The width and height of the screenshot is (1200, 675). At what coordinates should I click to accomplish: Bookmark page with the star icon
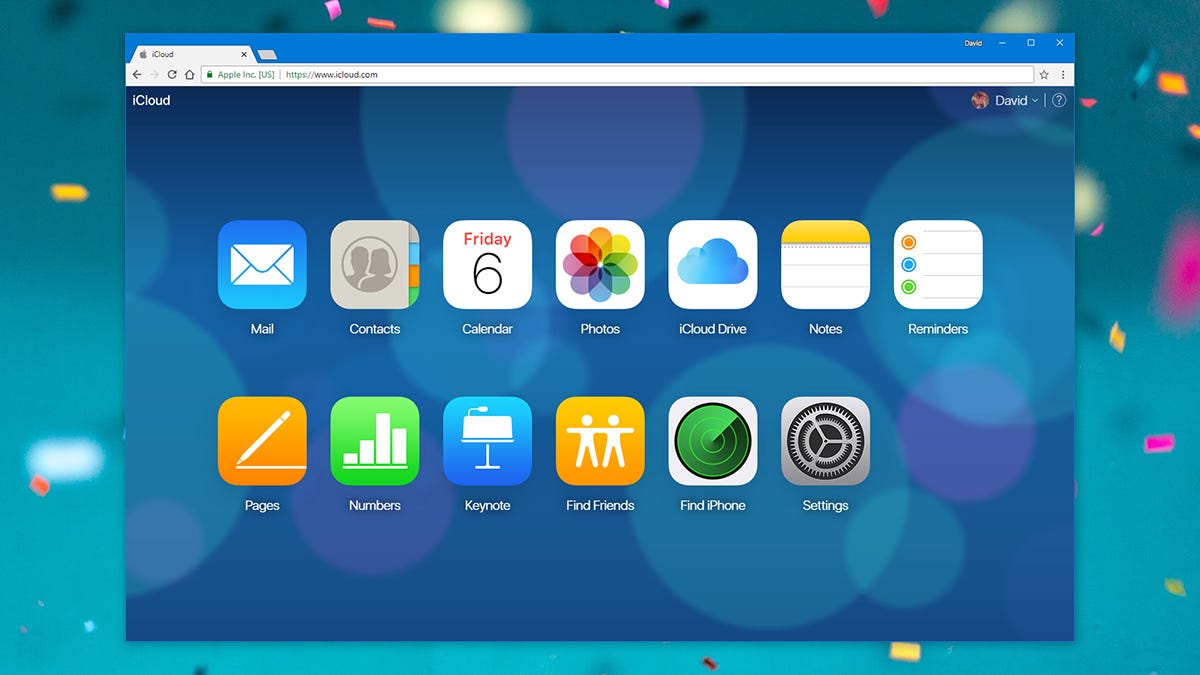[x=1044, y=75]
